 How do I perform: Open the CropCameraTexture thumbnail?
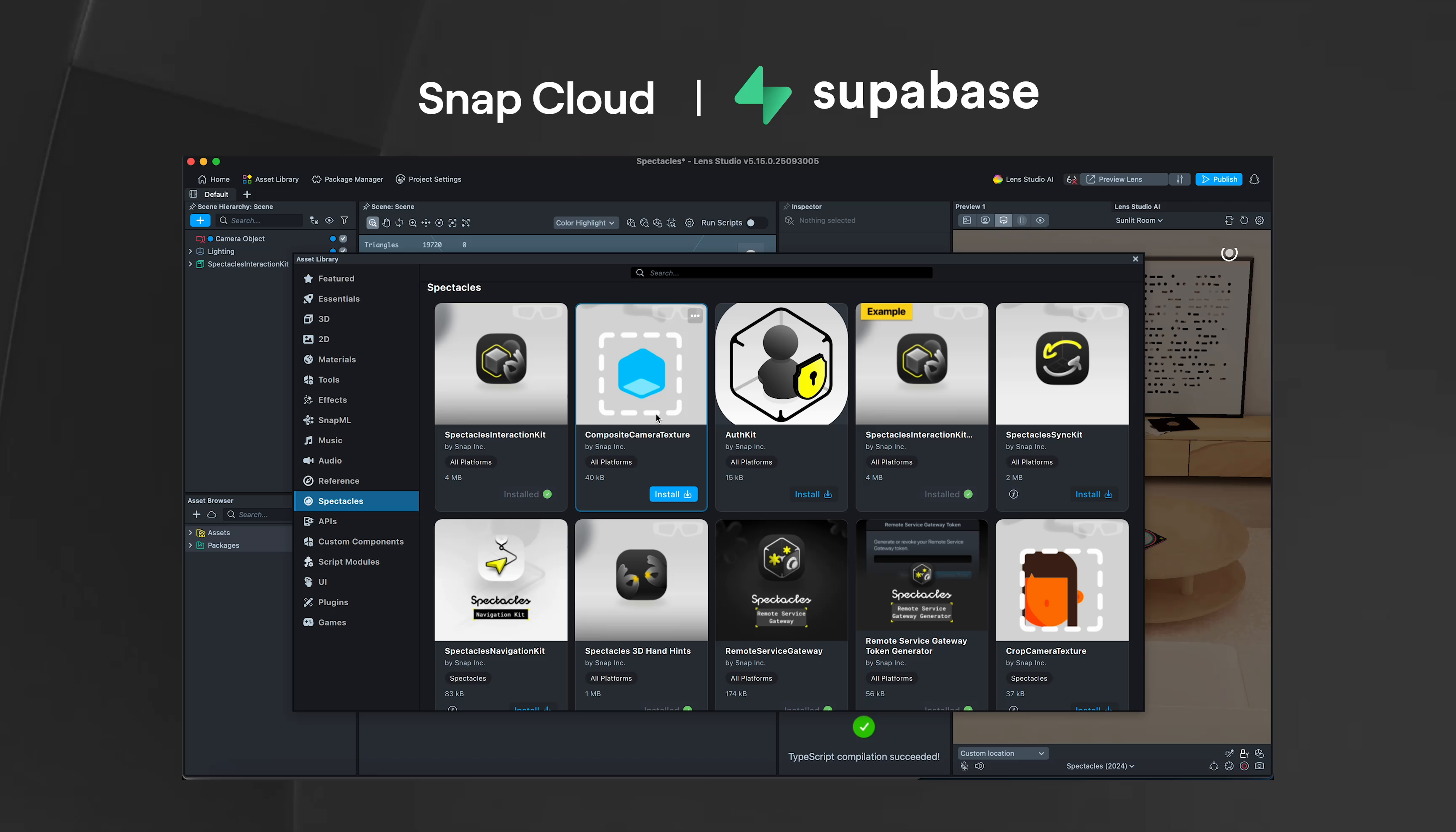[x=1062, y=580]
